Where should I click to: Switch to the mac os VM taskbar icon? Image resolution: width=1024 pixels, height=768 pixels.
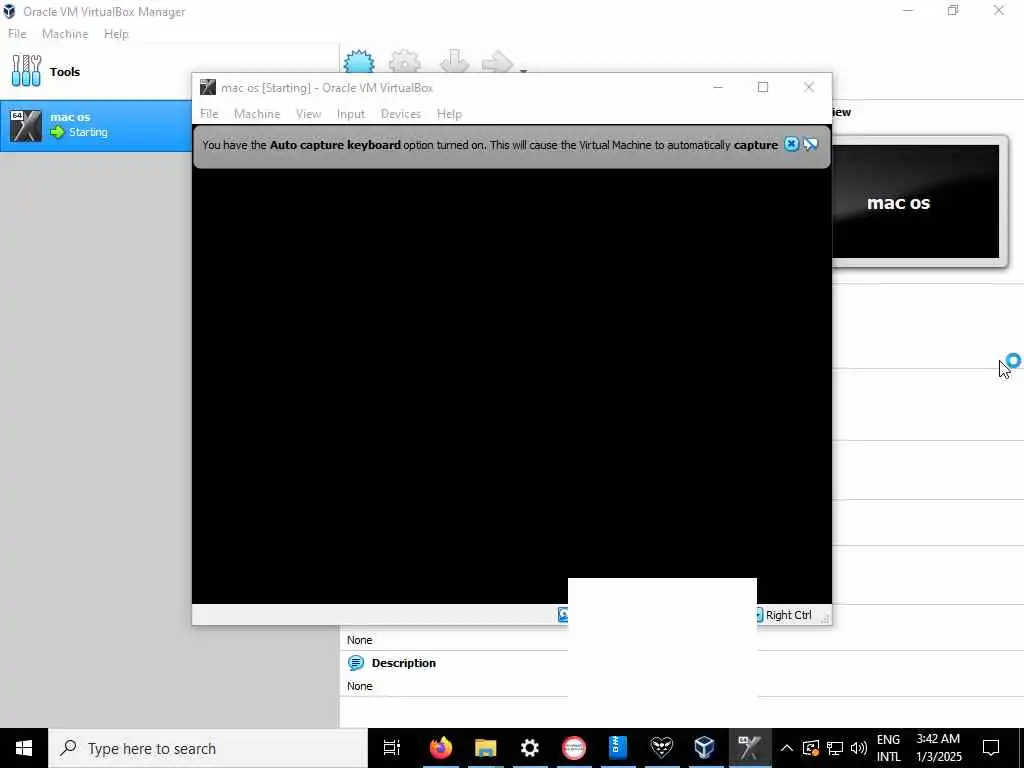point(750,748)
